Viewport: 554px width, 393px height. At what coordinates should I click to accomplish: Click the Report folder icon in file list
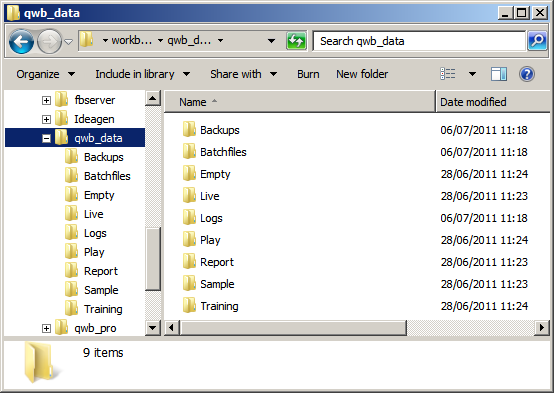[189, 262]
